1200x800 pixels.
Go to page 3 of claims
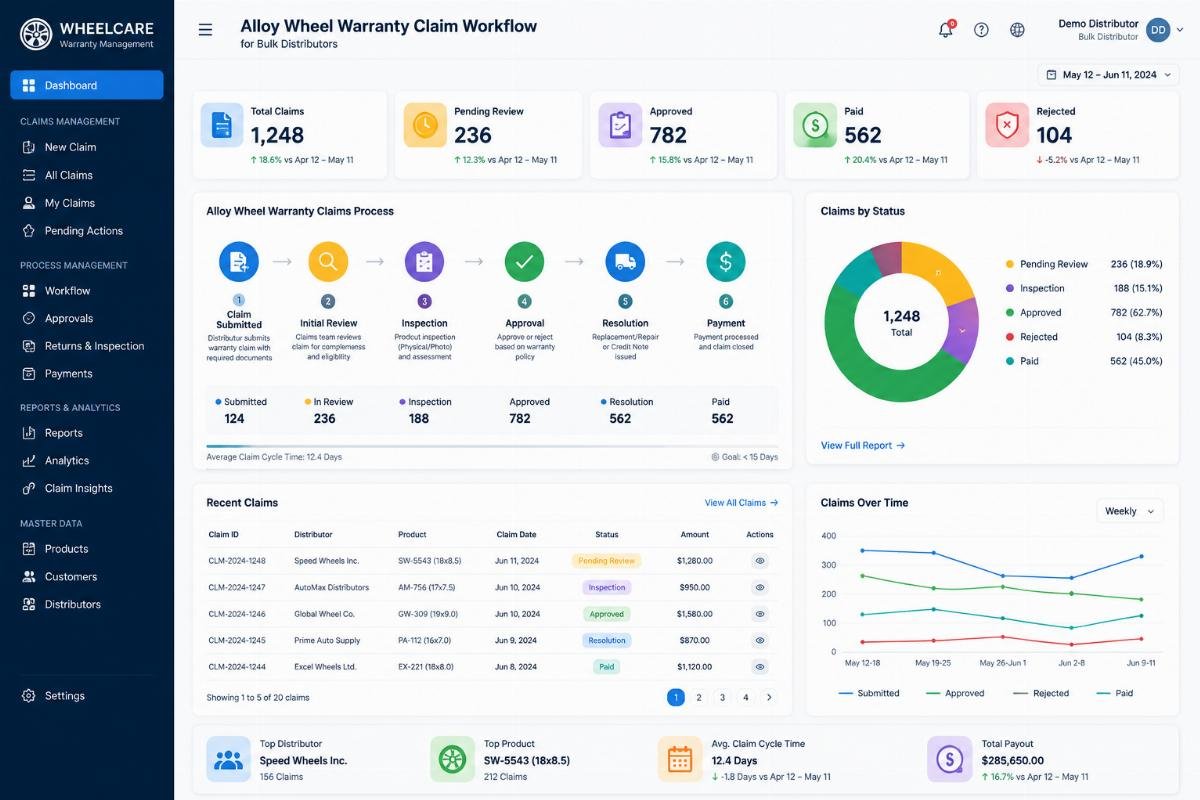click(722, 697)
